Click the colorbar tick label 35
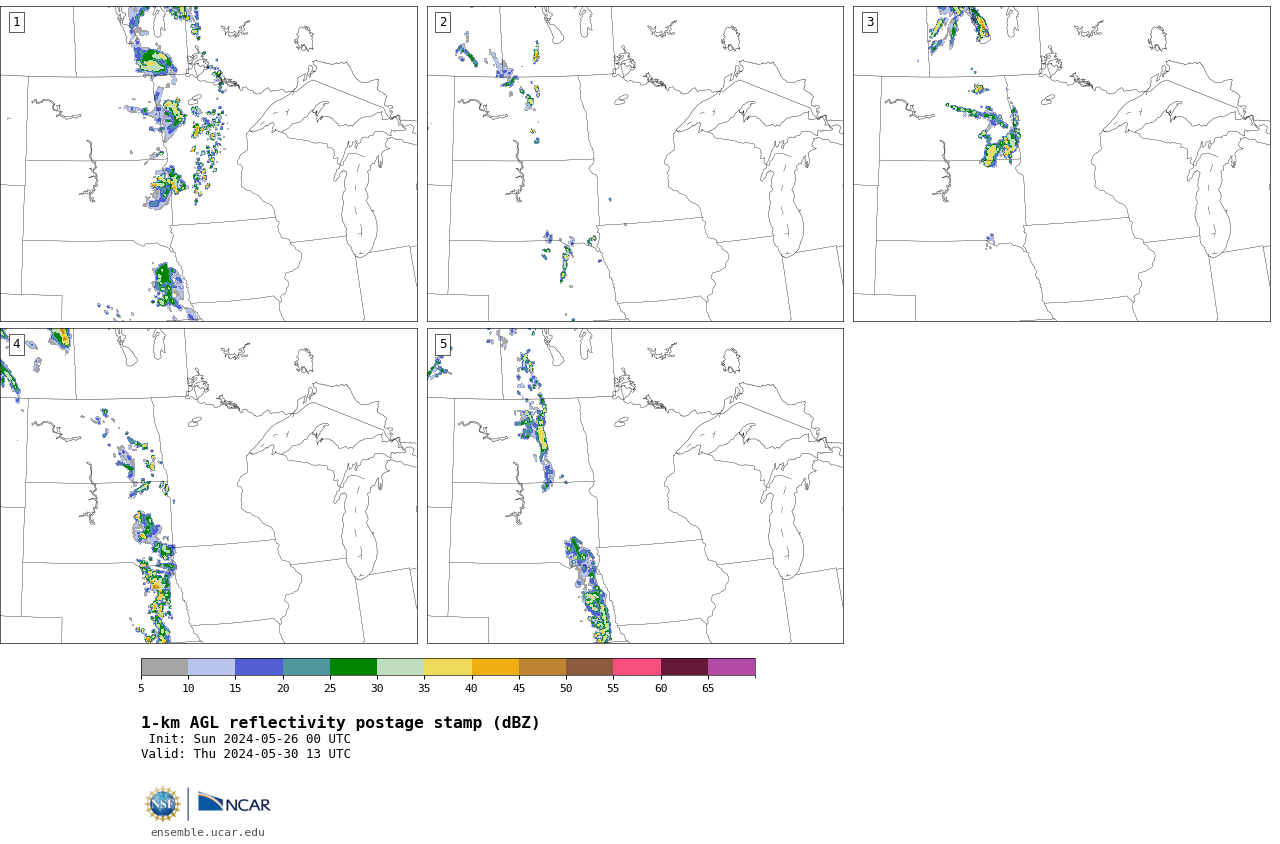 424,688
